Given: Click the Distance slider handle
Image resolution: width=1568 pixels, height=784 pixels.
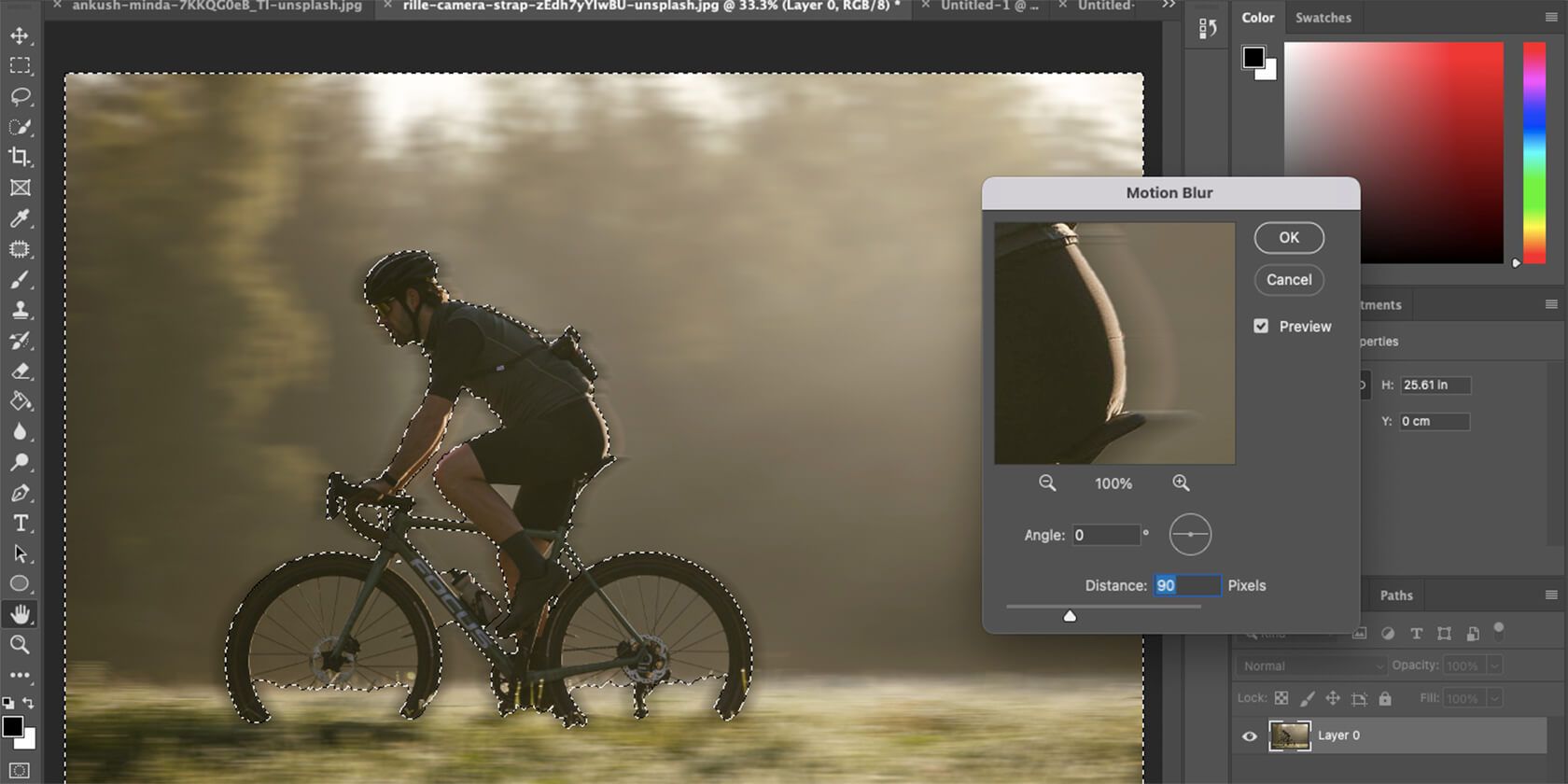Looking at the screenshot, I should click(1070, 615).
